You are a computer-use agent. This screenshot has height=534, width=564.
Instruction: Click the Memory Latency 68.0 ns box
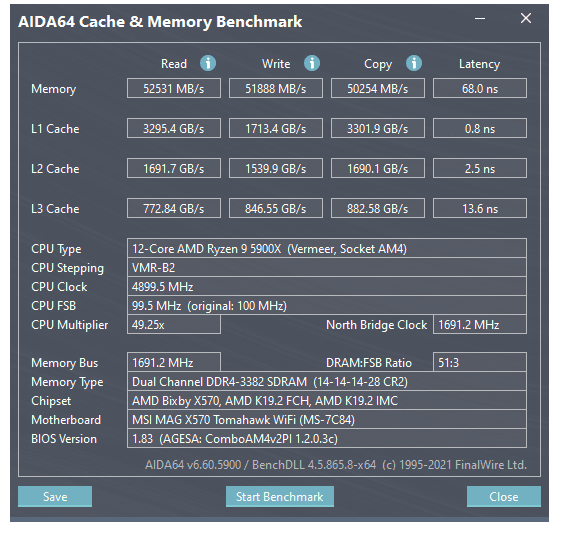click(480, 88)
